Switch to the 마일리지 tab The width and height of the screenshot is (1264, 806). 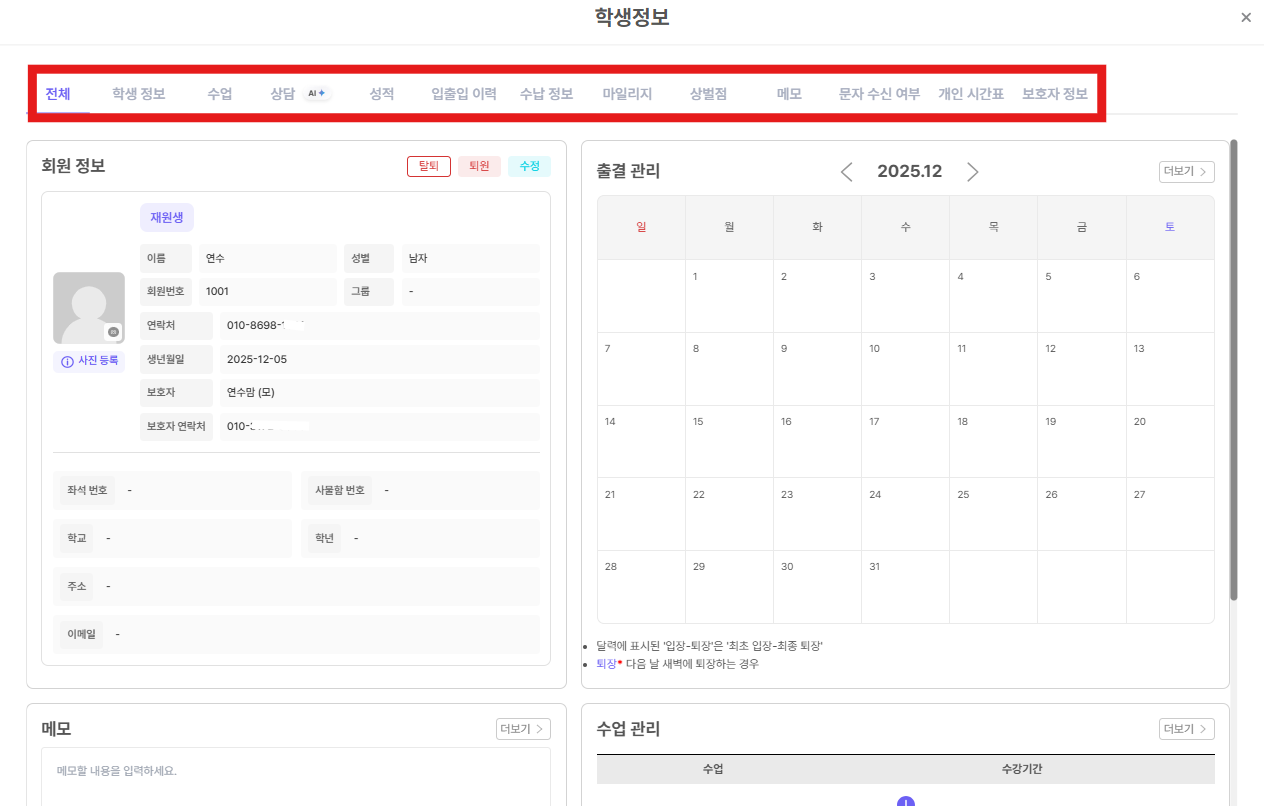coord(627,94)
